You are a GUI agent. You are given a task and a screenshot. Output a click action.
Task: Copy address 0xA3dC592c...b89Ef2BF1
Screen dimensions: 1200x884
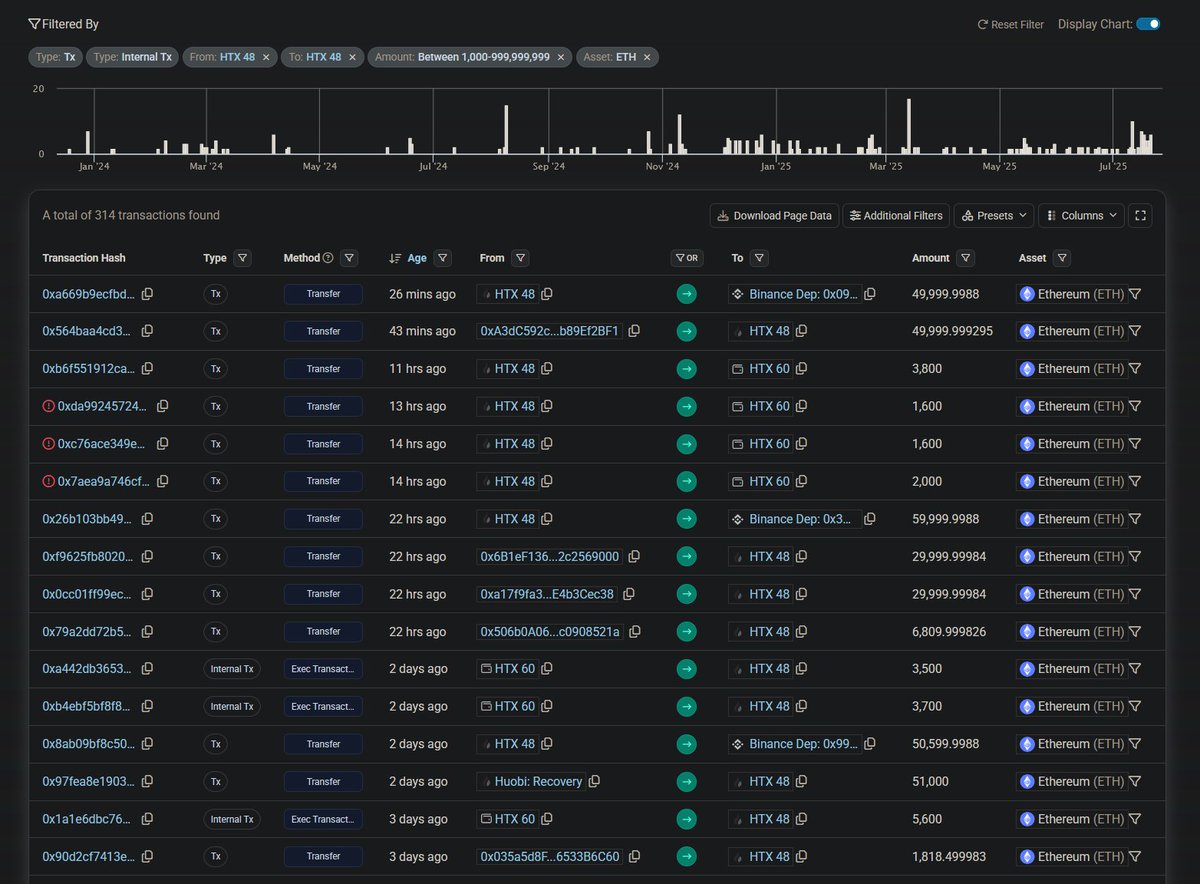coord(634,331)
